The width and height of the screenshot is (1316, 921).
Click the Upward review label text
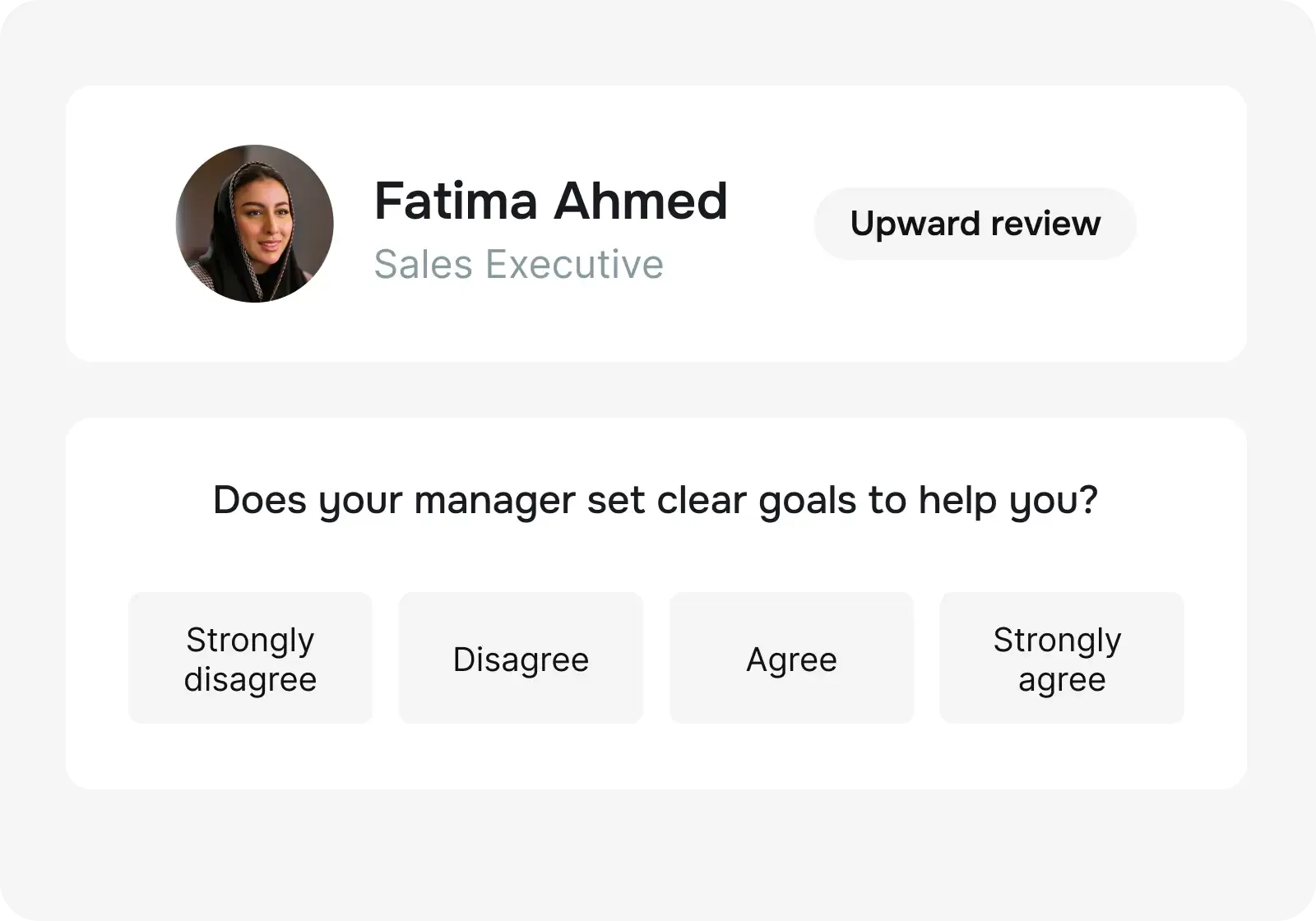click(975, 223)
